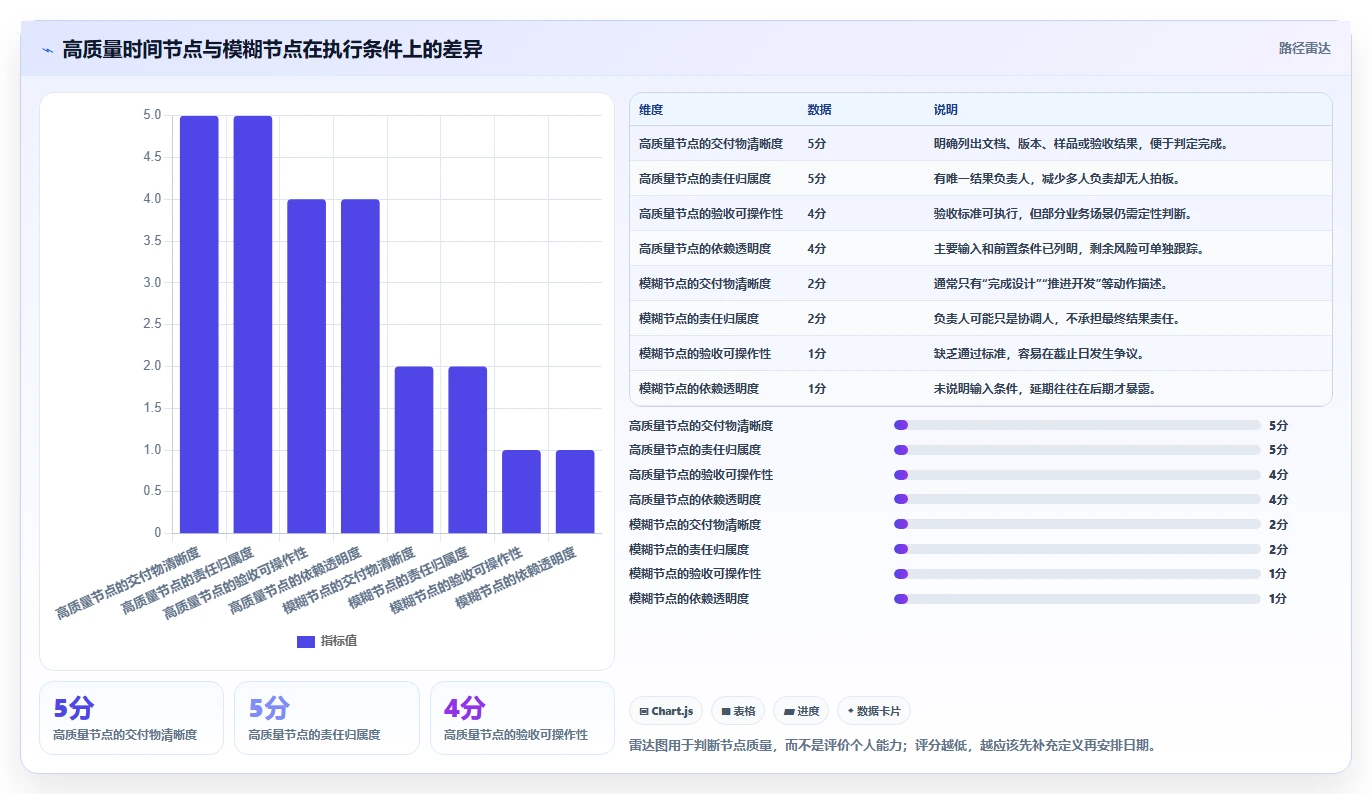Viewport: 1372px width, 794px height.
Task: Click the 5.0 label on chart y-axis
Action: click(x=152, y=115)
